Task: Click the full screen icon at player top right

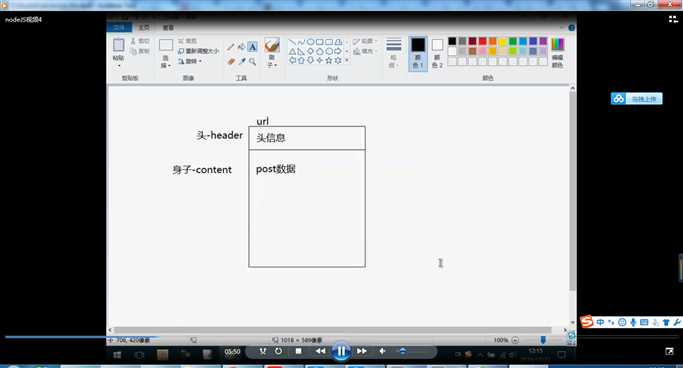Action: click(x=673, y=19)
